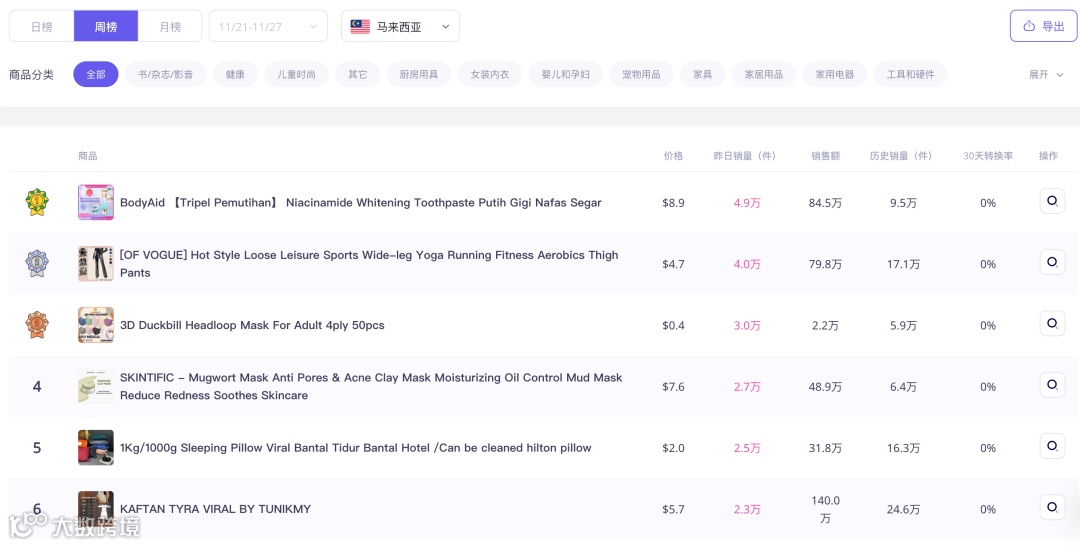The image size is (1080, 546).
Task: Filter by 其它 category
Action: [357, 74]
